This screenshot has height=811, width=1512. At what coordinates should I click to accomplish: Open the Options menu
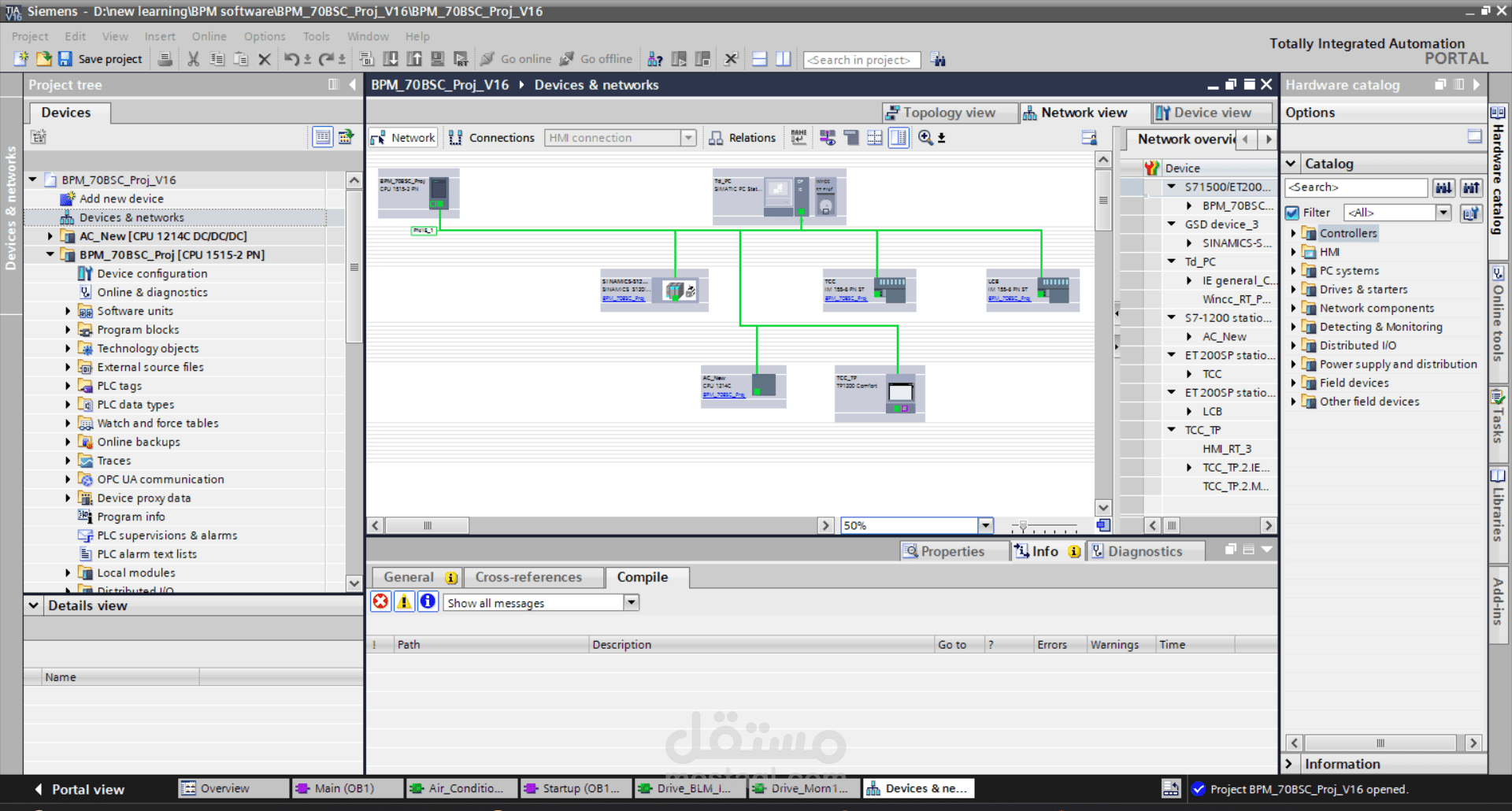coord(265,36)
